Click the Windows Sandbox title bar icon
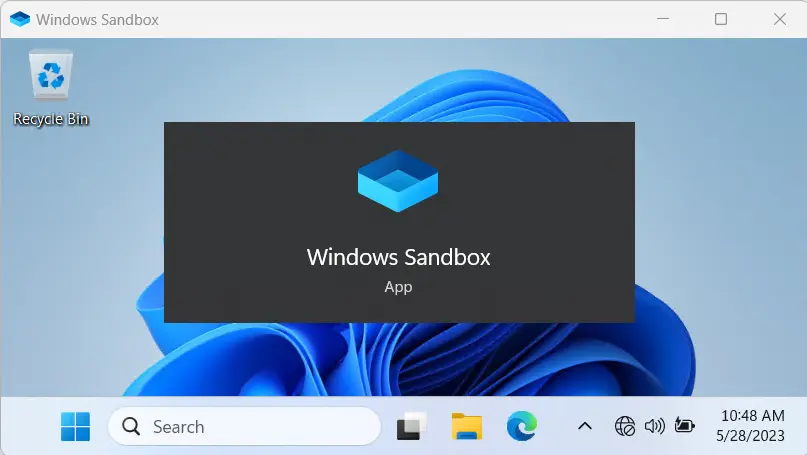 tap(19, 19)
